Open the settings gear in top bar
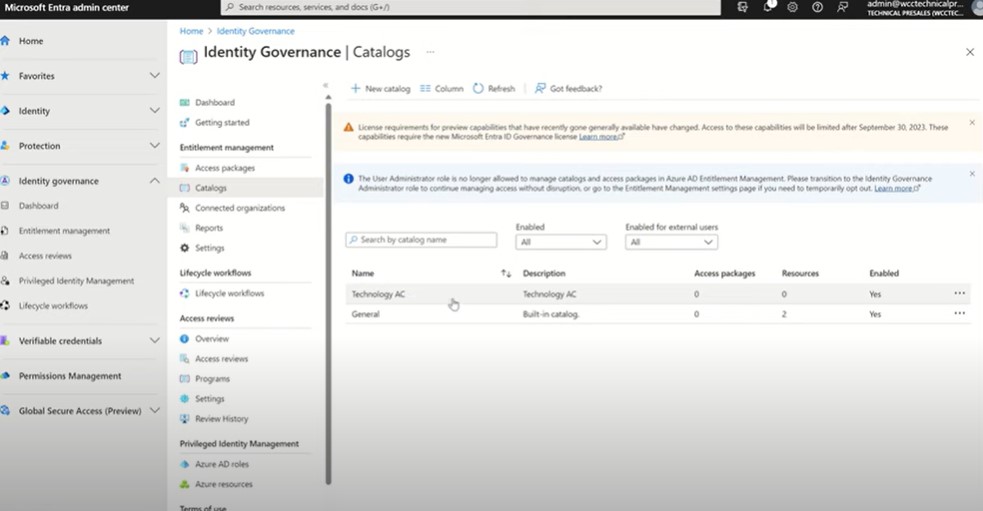The image size is (983, 511). click(792, 7)
